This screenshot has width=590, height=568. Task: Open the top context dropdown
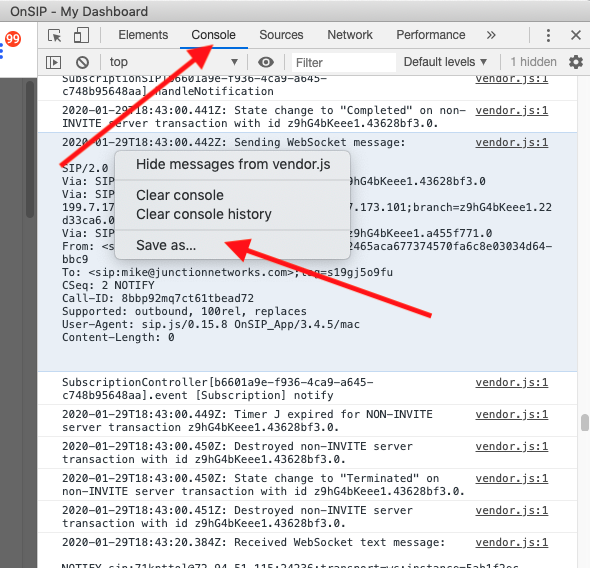[173, 62]
